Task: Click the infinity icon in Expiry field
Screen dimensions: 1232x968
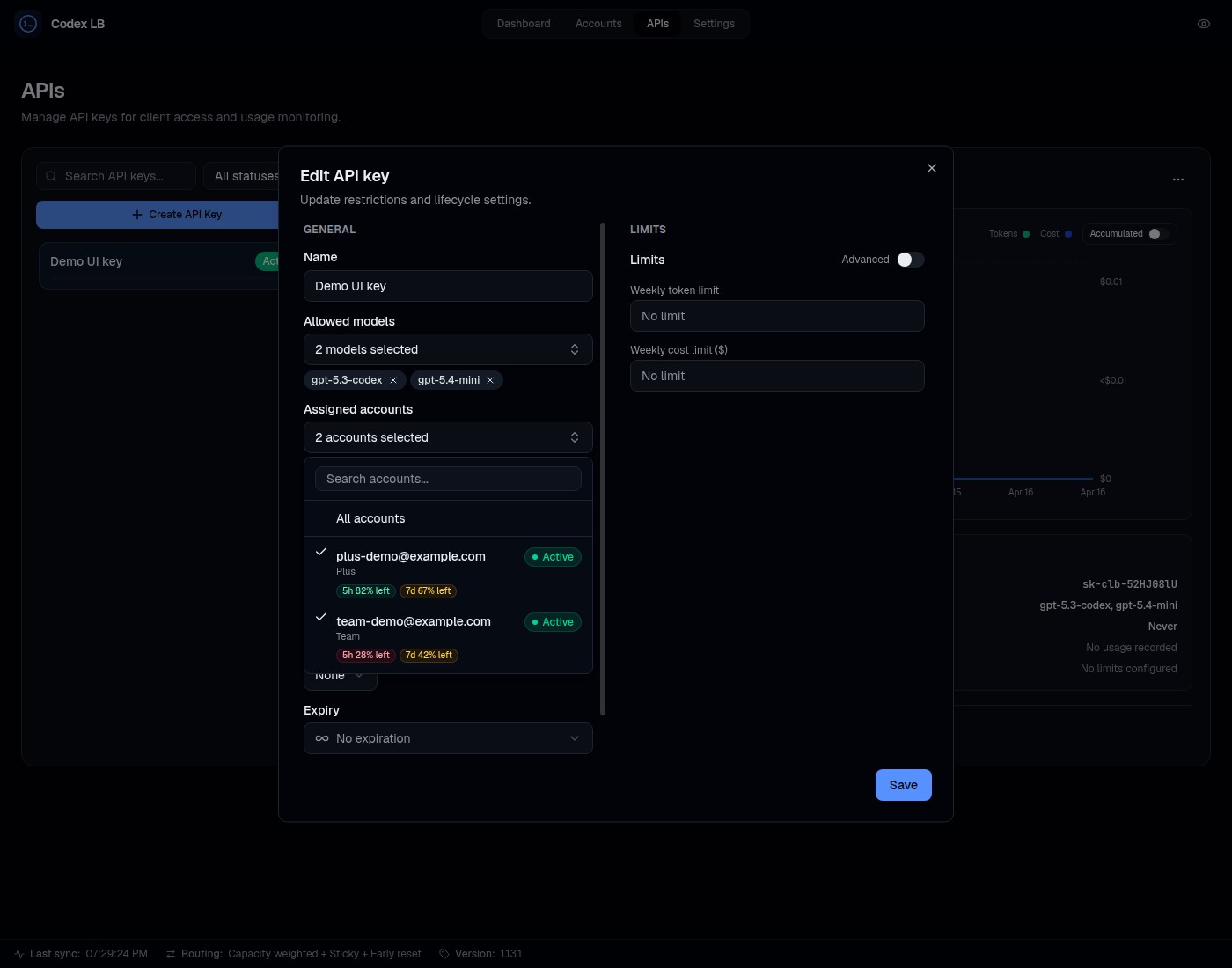Action: tap(322, 738)
